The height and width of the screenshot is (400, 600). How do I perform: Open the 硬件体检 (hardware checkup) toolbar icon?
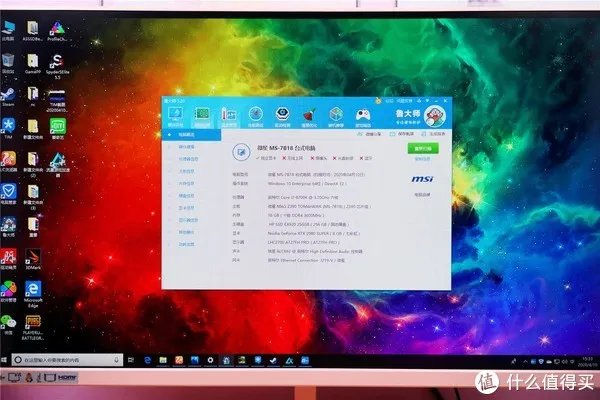tap(177, 116)
